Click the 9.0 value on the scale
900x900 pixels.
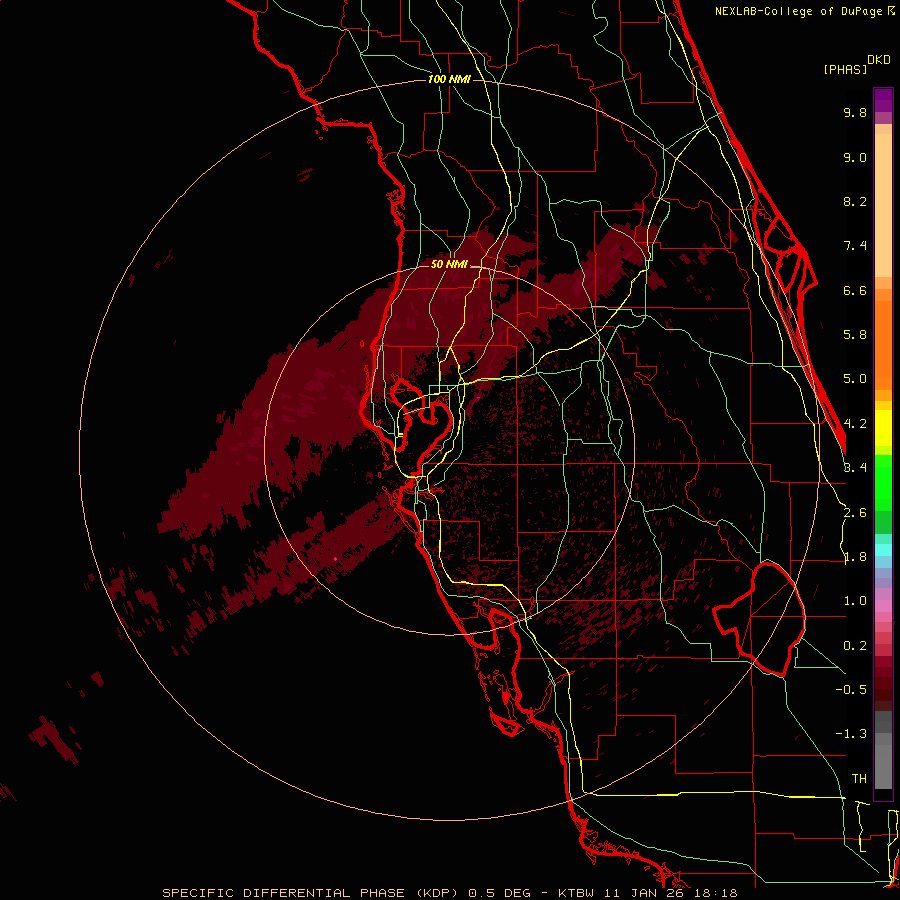[855, 157]
